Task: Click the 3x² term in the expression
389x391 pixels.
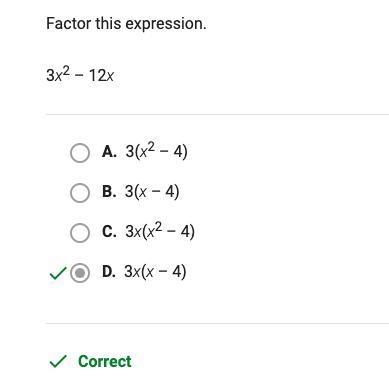Action: pos(58,74)
